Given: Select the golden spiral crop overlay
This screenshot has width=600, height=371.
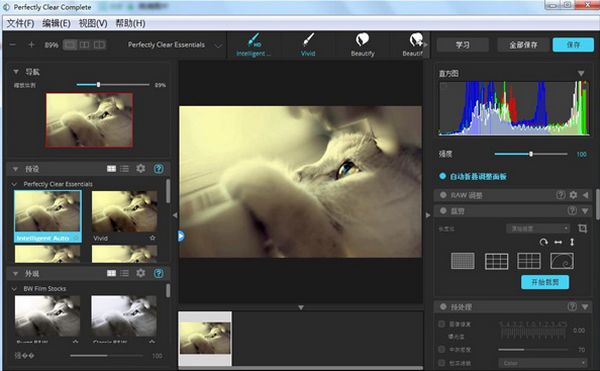Looking at the screenshot, I should [x=562, y=261].
